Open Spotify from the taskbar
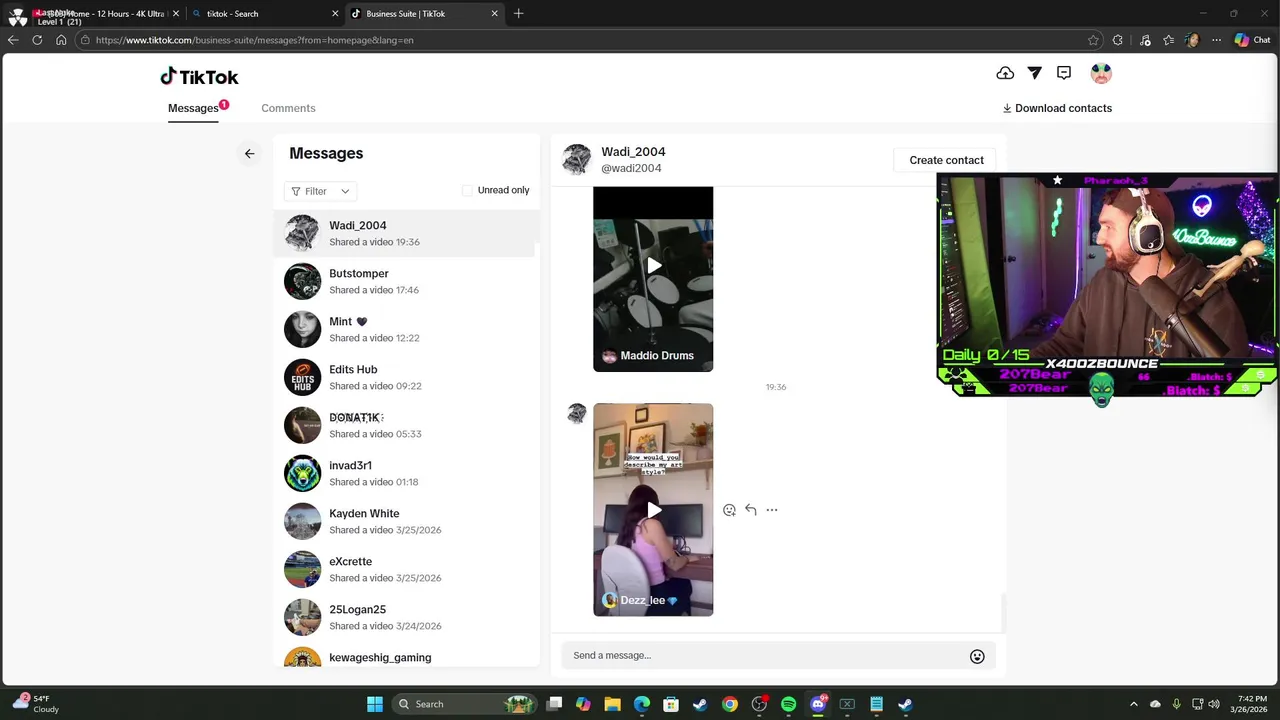This screenshot has width=1280, height=720. click(x=788, y=704)
